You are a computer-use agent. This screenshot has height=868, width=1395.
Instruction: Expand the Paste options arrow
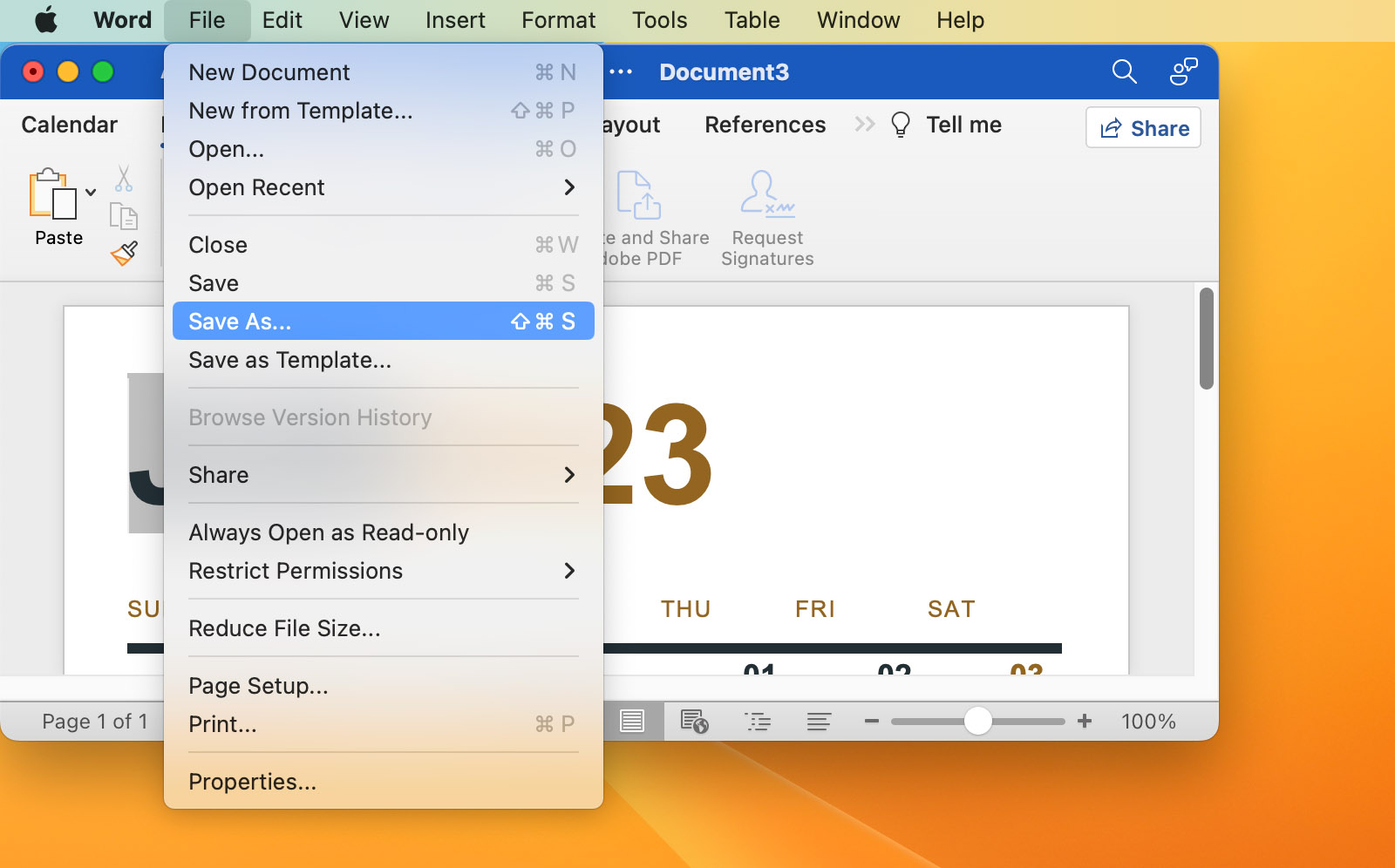pyautogui.click(x=91, y=193)
